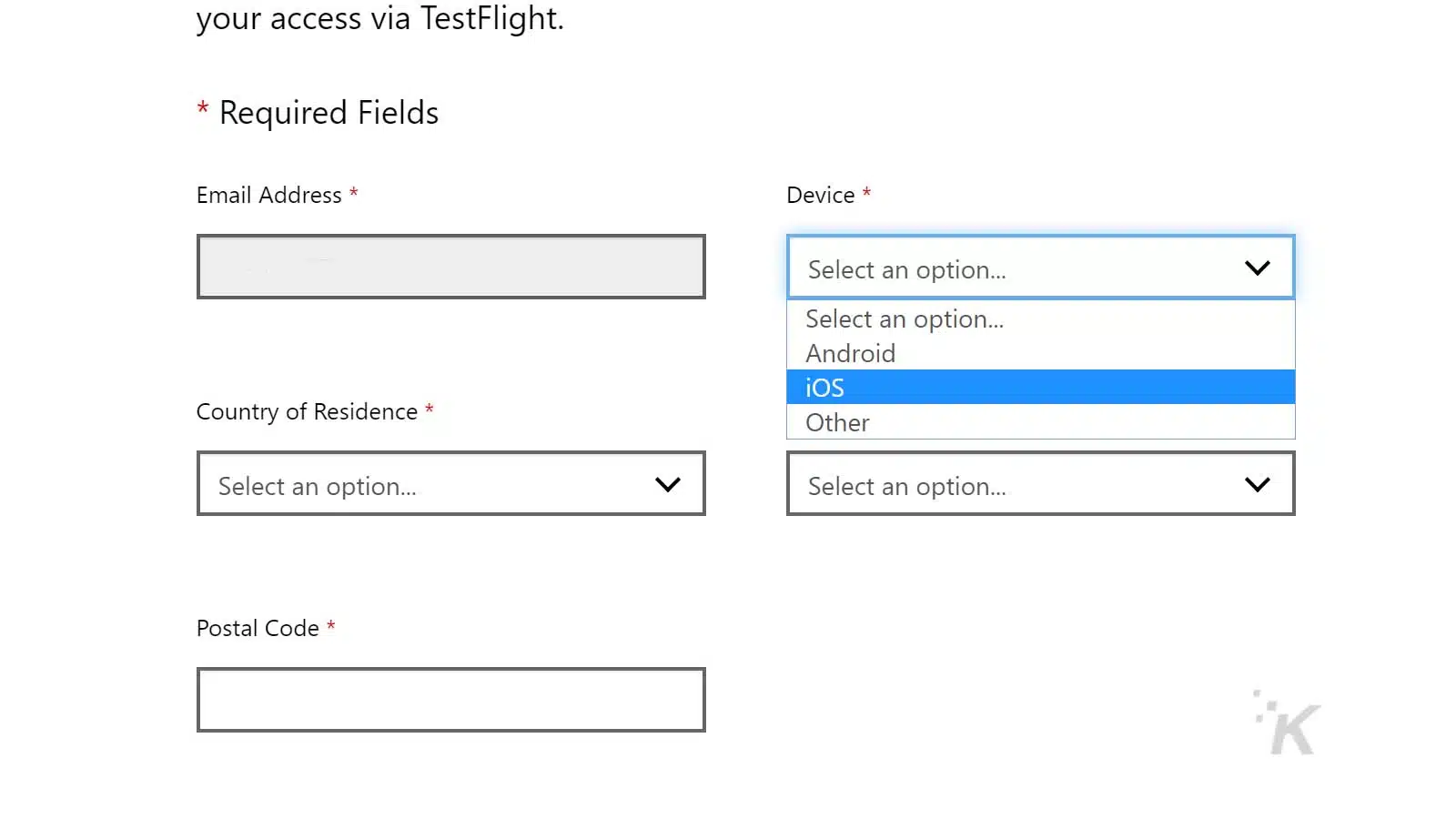Click the Country of Residence label

pos(307,412)
